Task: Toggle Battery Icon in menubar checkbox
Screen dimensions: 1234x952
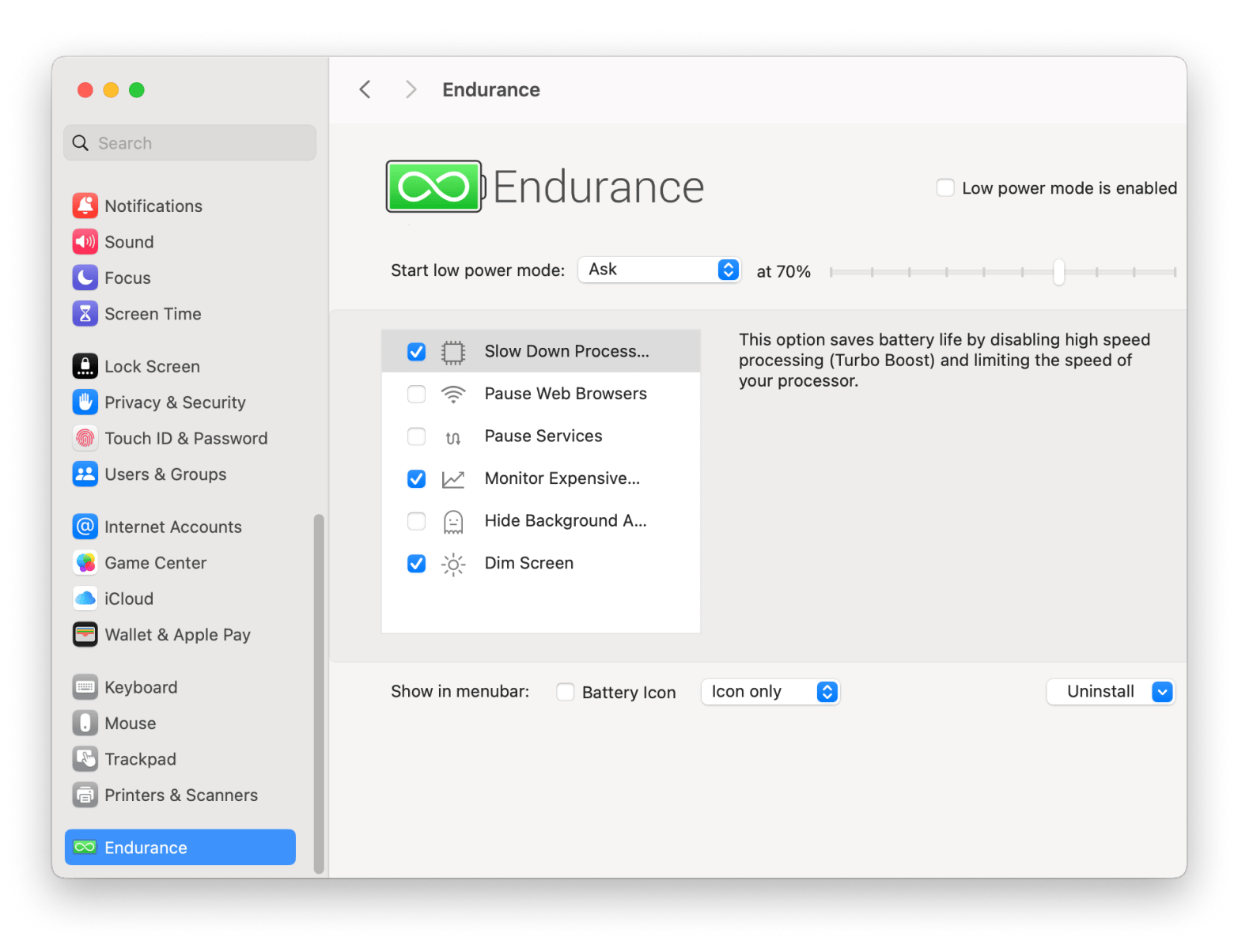Action: coord(566,693)
